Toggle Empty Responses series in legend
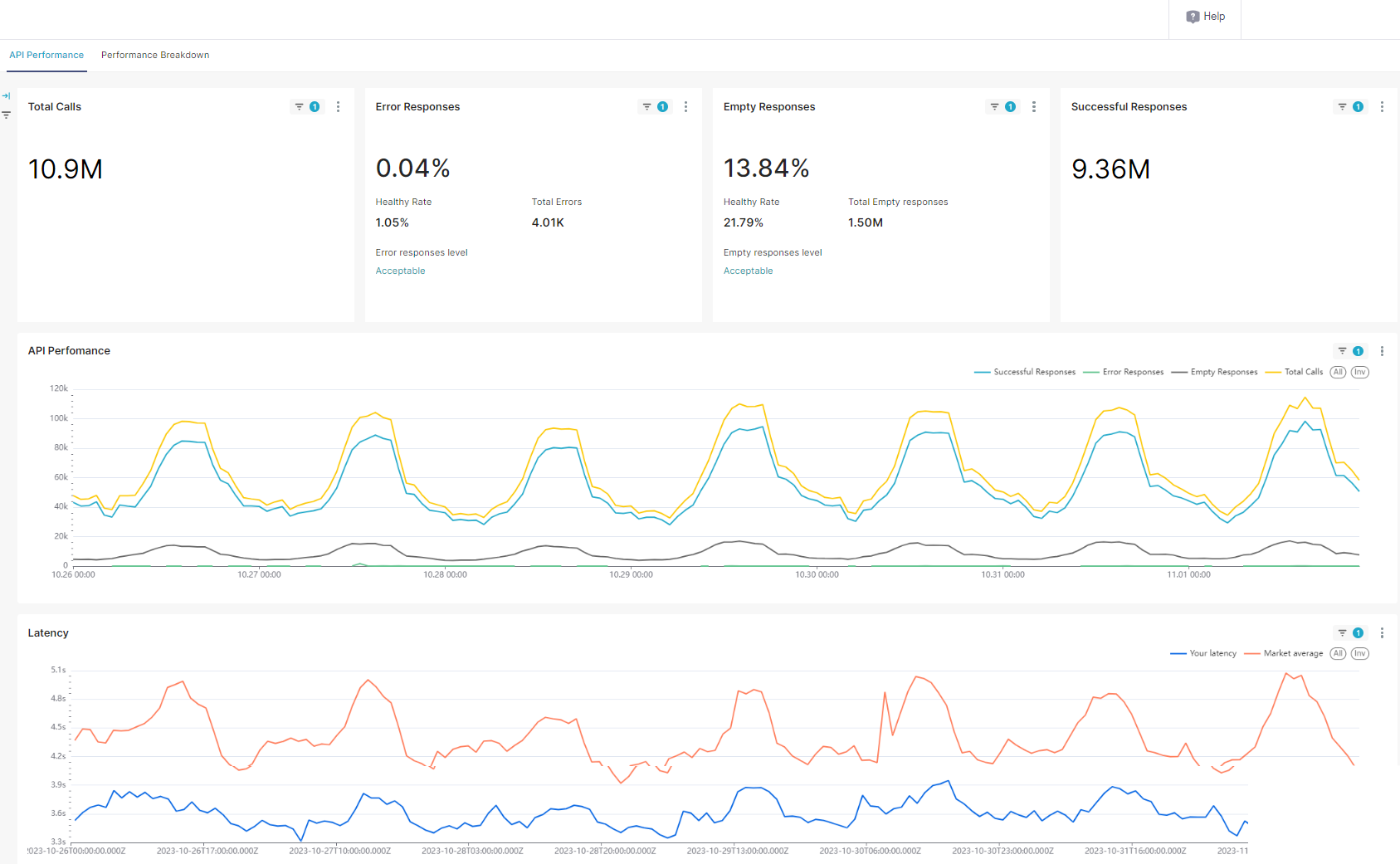 coord(1214,372)
